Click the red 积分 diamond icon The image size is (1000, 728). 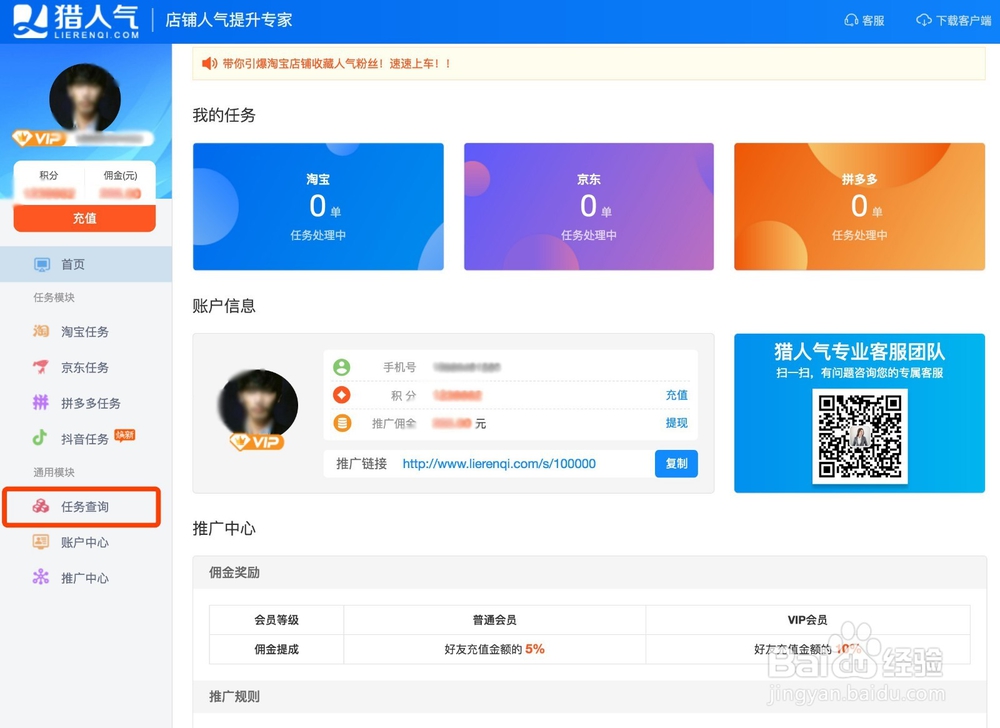342,395
